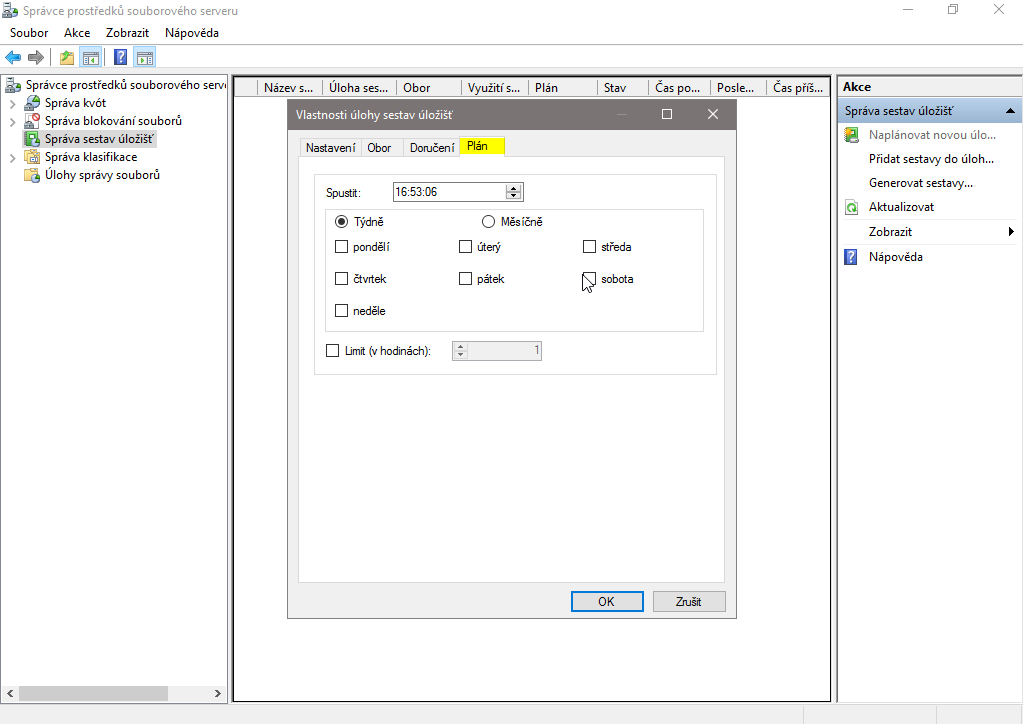Toggle the Action pane toolbar icon
Image resolution: width=1023 pixels, height=724 pixels.
145,57
